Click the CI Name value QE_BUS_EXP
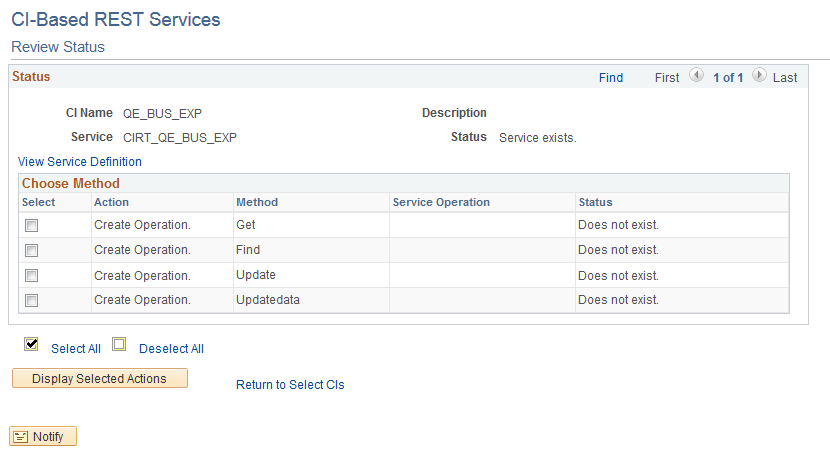The height and width of the screenshot is (461, 830). tap(163, 114)
